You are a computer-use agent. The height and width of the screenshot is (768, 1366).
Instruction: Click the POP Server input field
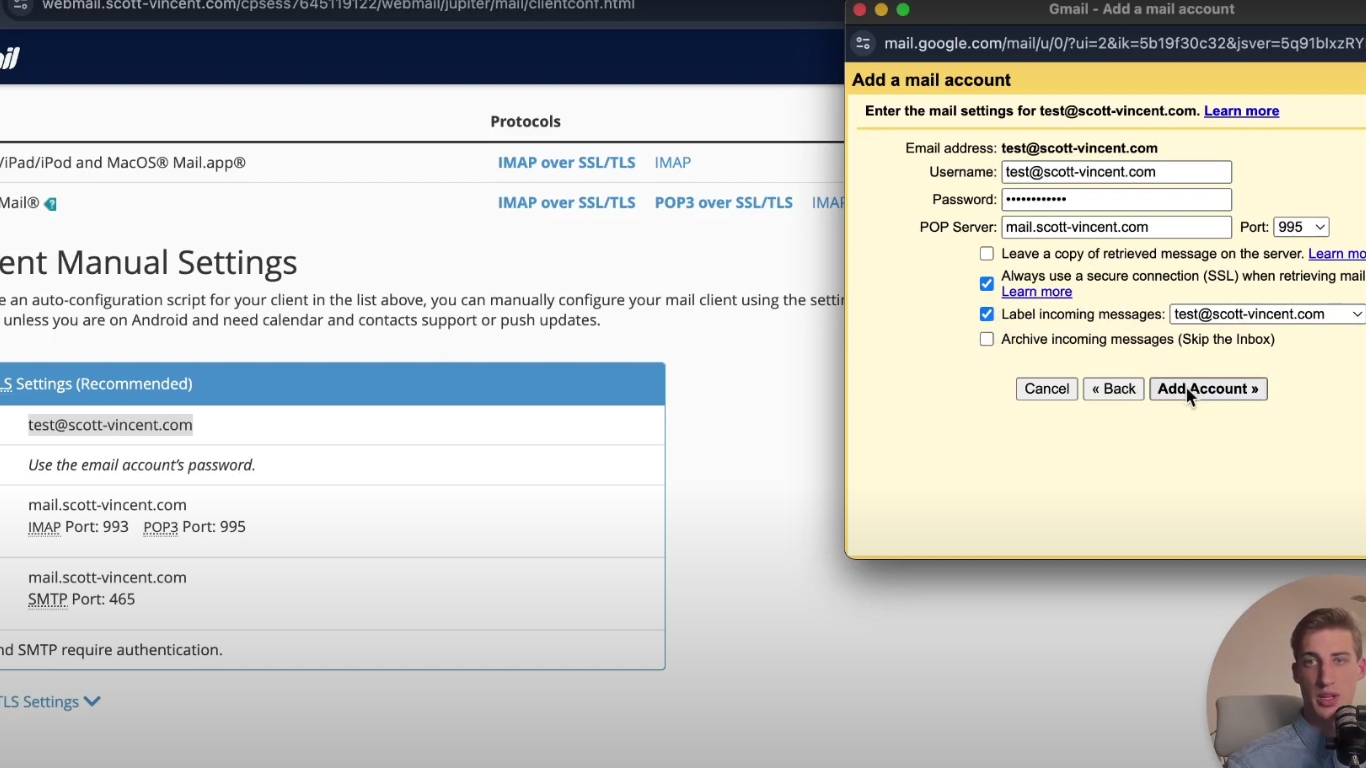[1116, 227]
